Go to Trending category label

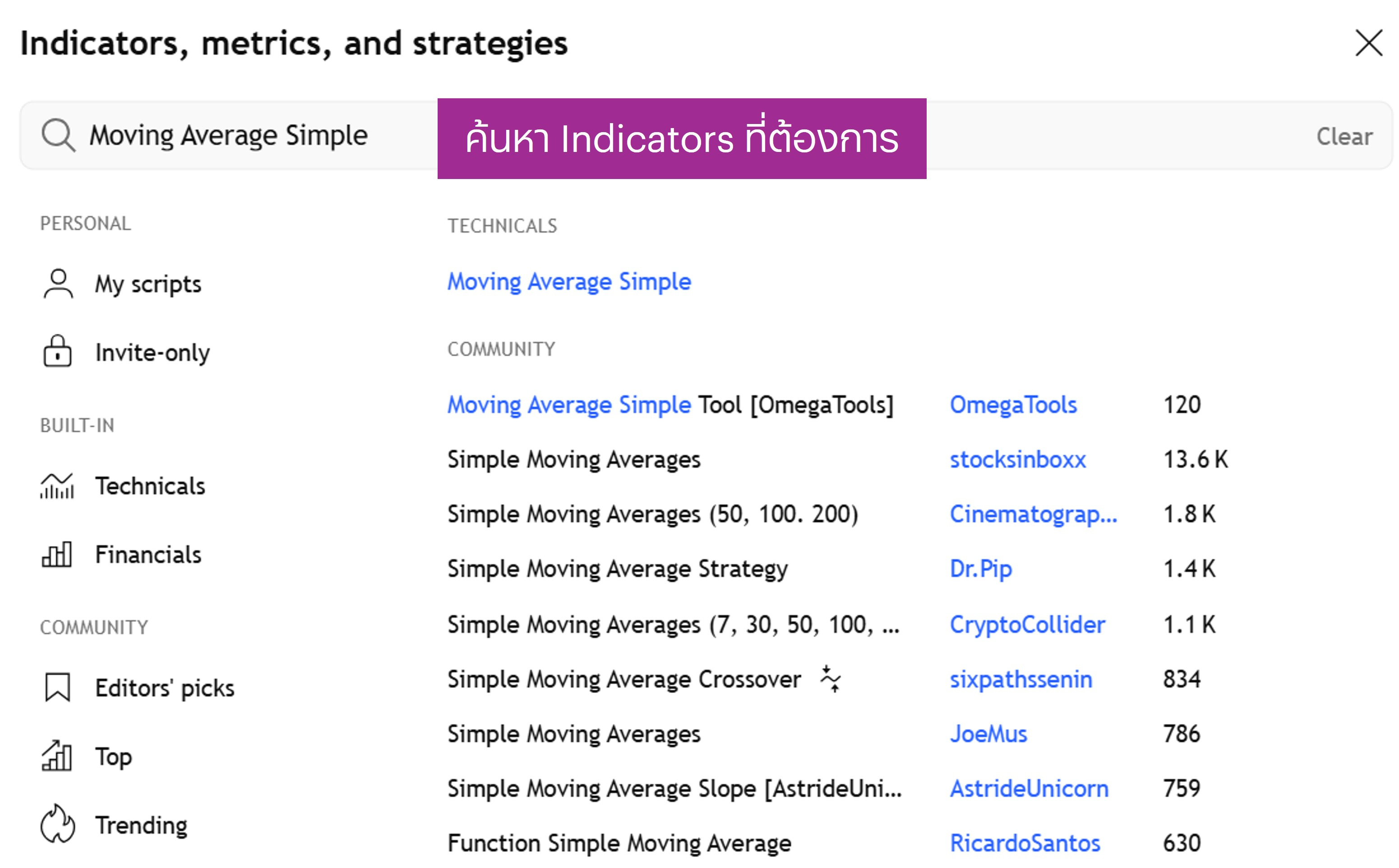(141, 825)
